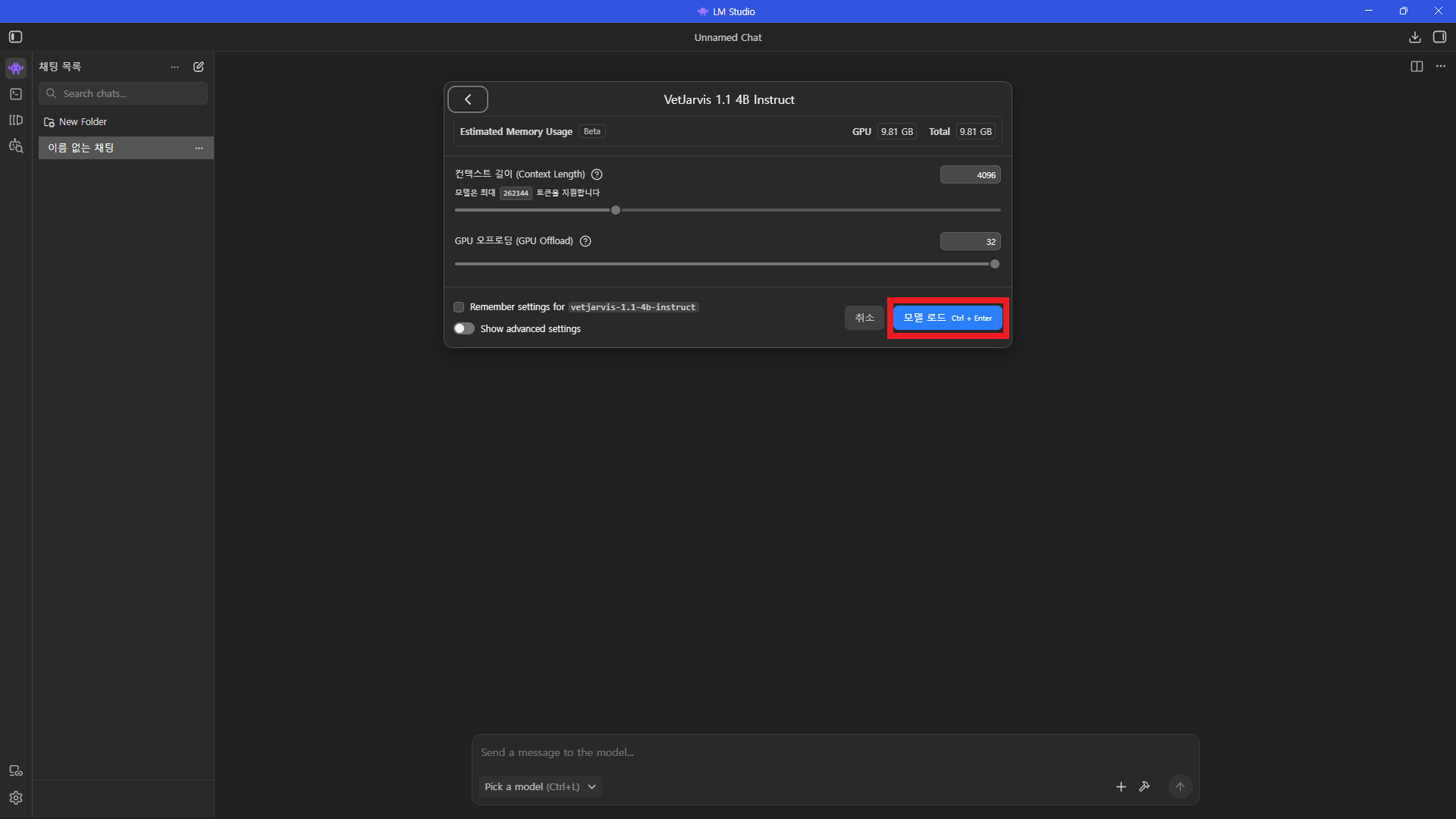This screenshot has height=819, width=1456.
Task: Open the runtime/hardware icon at sidebar bottom
Action: [x=16, y=770]
